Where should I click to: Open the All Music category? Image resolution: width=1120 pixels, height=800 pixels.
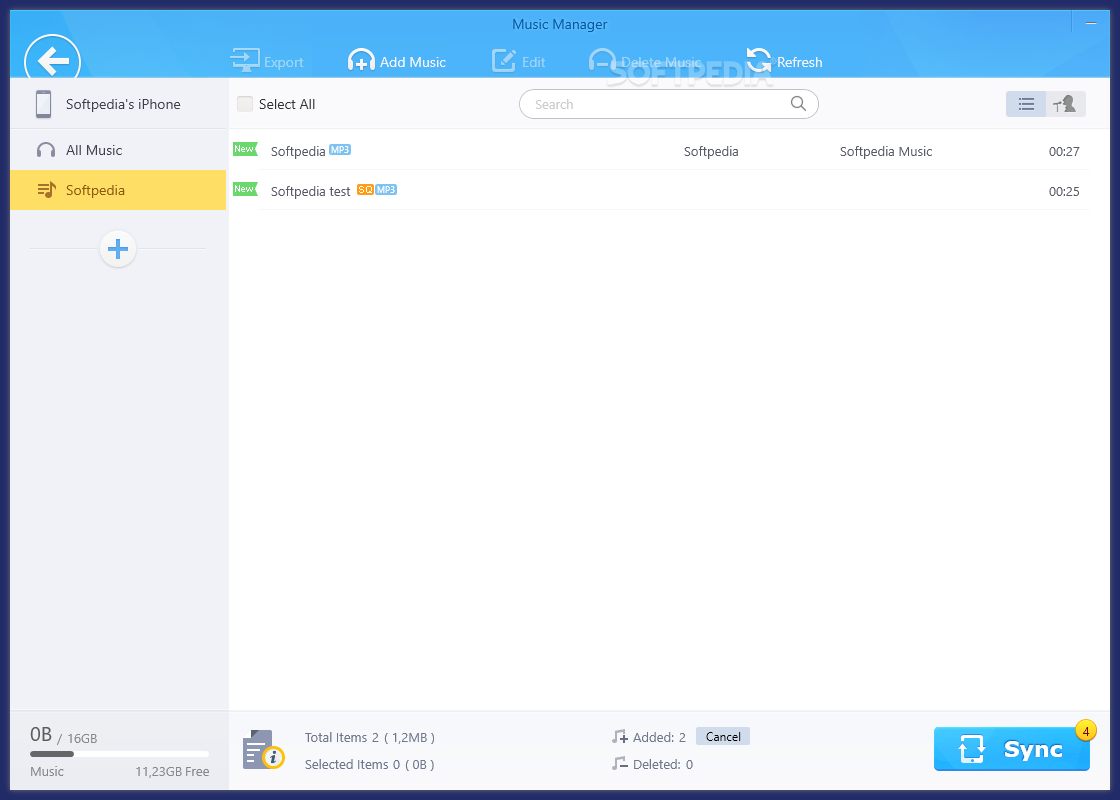pyautogui.click(x=118, y=150)
